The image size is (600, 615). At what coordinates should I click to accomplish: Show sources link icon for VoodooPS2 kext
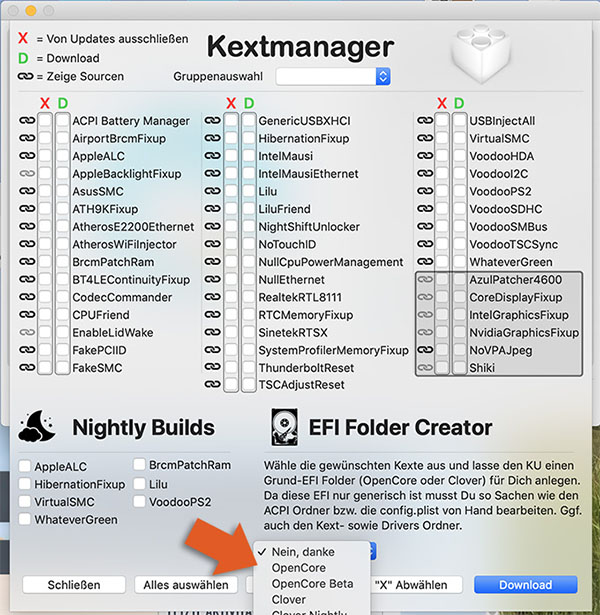tap(425, 191)
